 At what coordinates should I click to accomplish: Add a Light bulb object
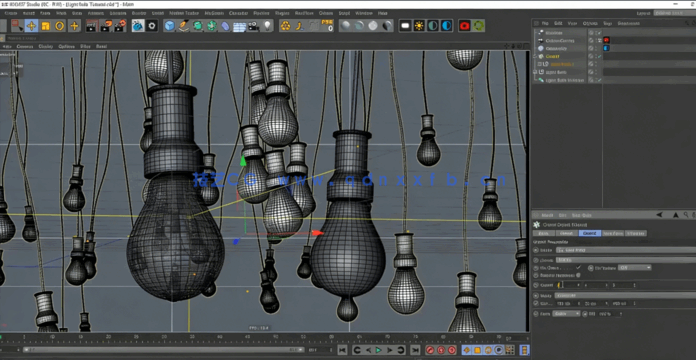[267, 26]
